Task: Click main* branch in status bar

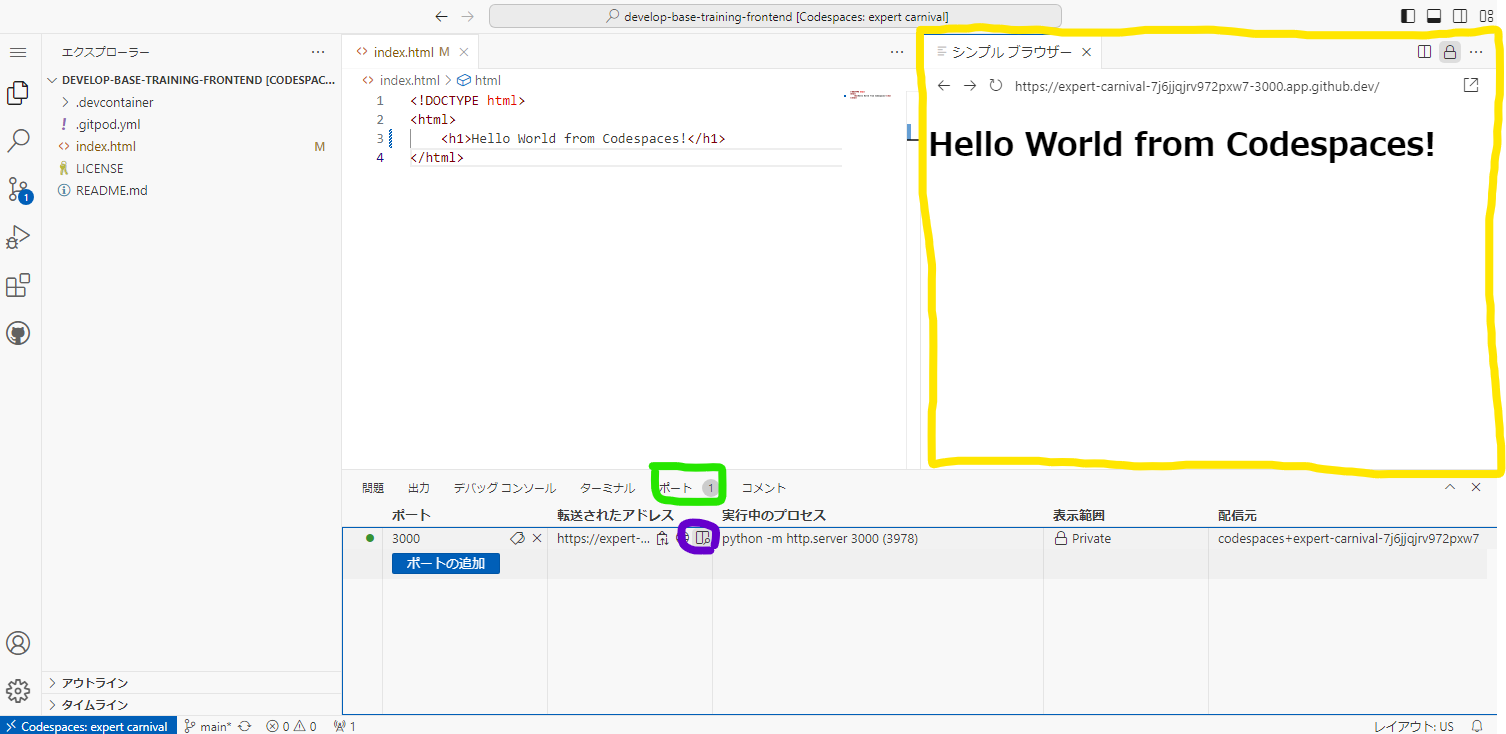Action: (207, 726)
